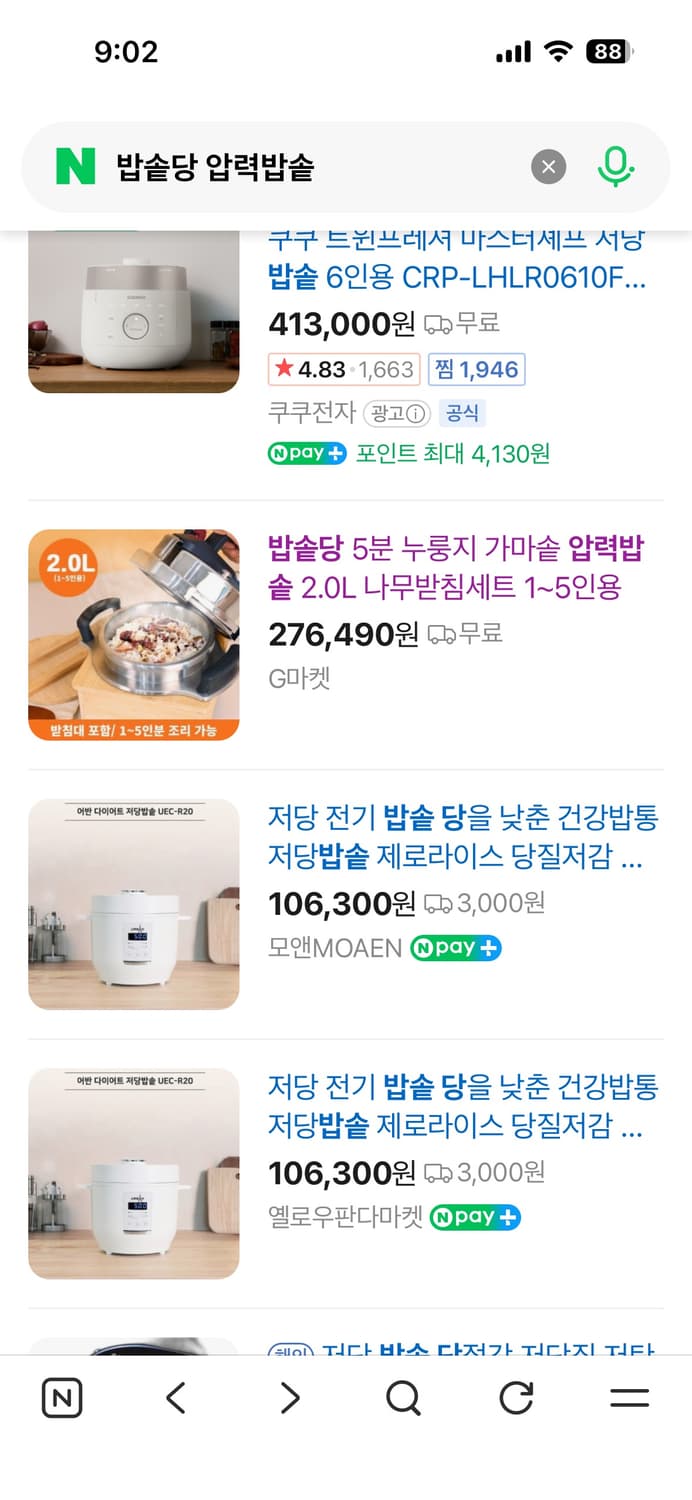
Task: Refresh the page with the reload icon
Action: click(x=515, y=1397)
